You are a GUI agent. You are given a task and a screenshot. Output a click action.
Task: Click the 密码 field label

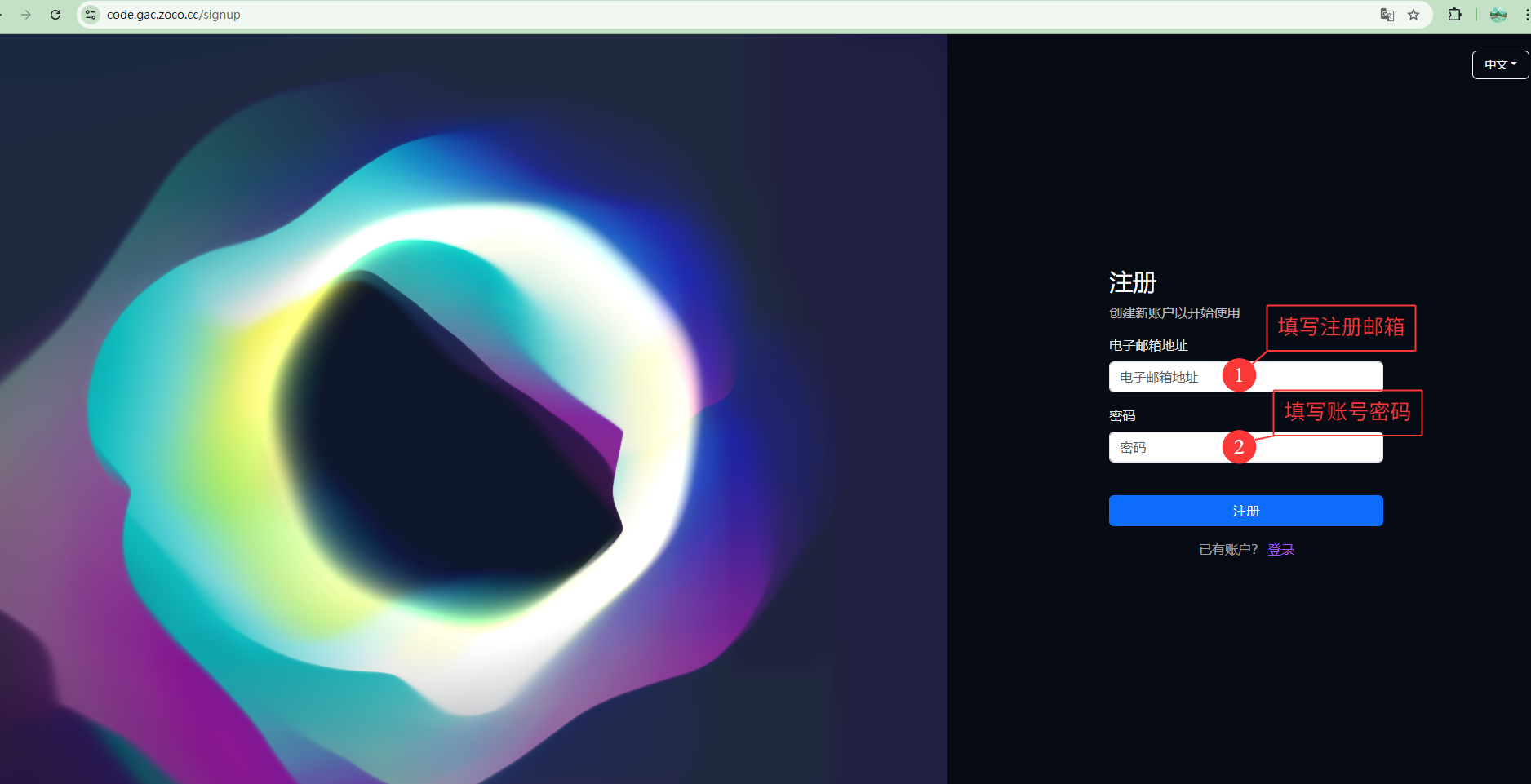click(1122, 416)
